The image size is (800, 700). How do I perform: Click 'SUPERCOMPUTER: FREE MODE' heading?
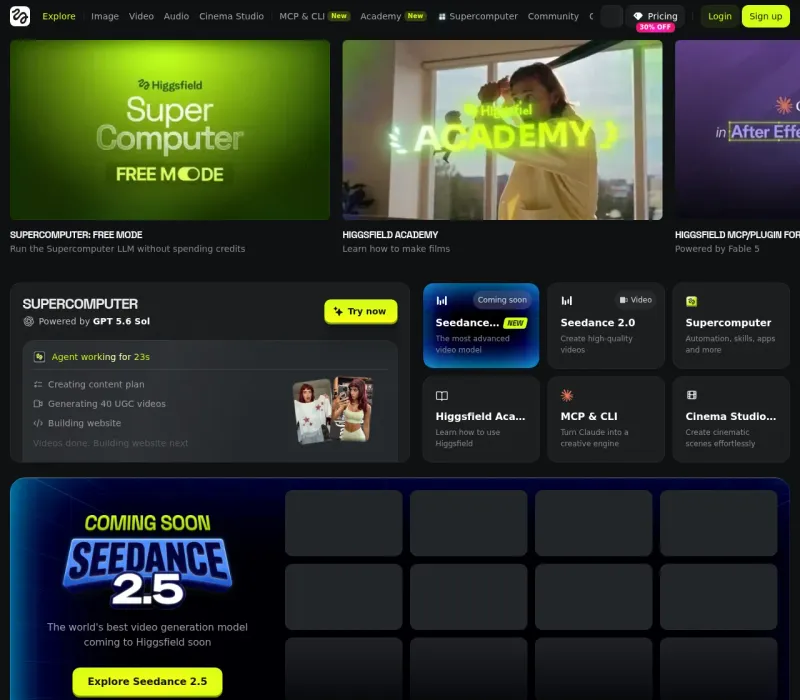click(76, 235)
